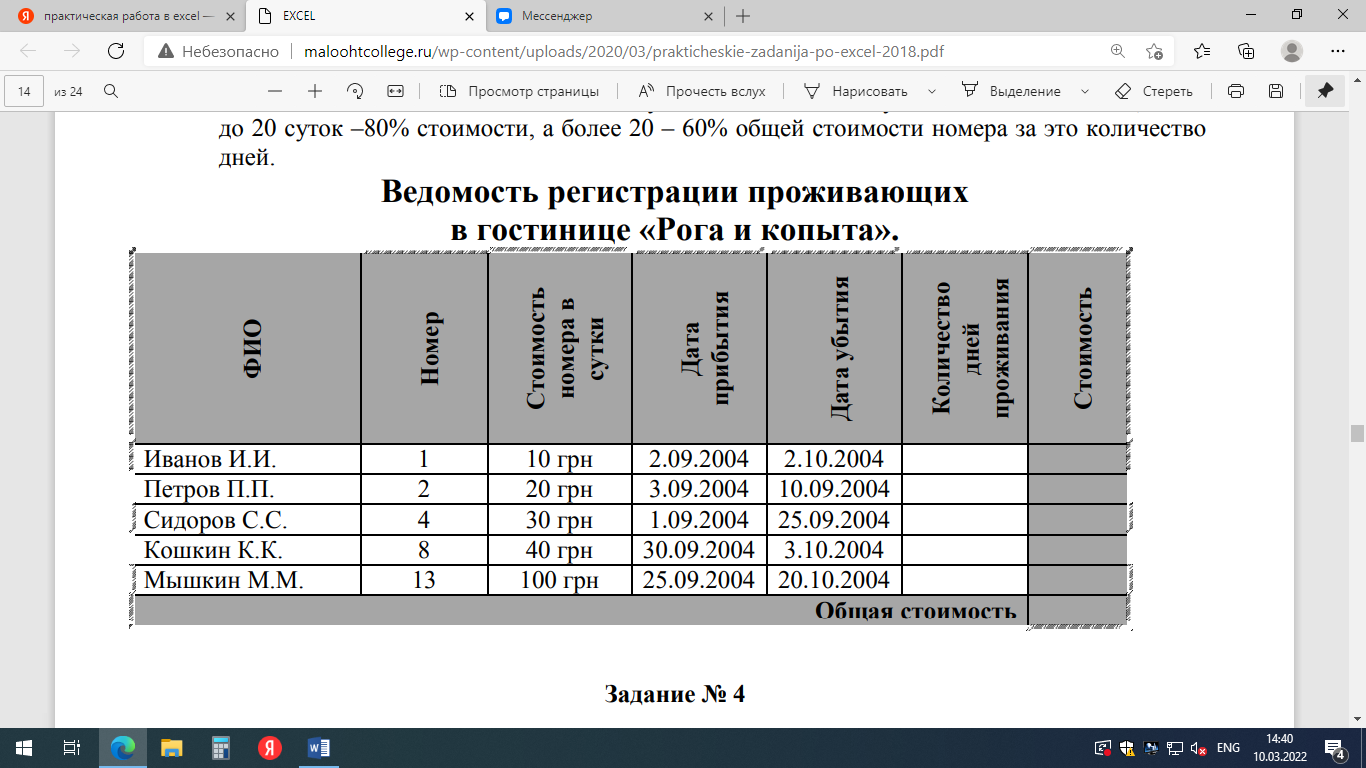This screenshot has height=768, width=1366.
Task: Switch the ENG input language
Action: click(1228, 748)
